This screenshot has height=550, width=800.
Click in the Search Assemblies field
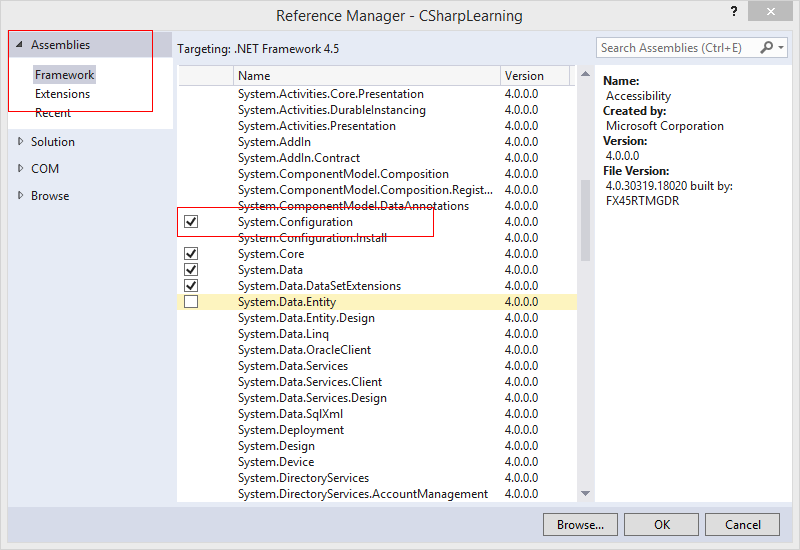tap(675, 48)
